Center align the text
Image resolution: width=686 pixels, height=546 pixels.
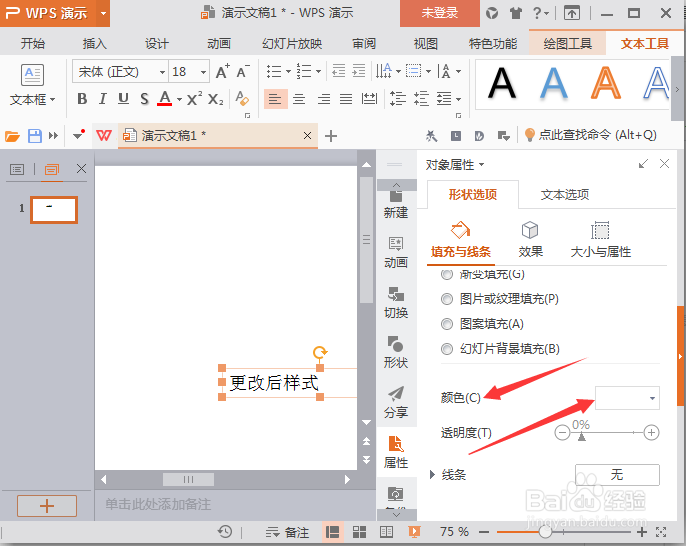pyautogui.click(x=299, y=99)
